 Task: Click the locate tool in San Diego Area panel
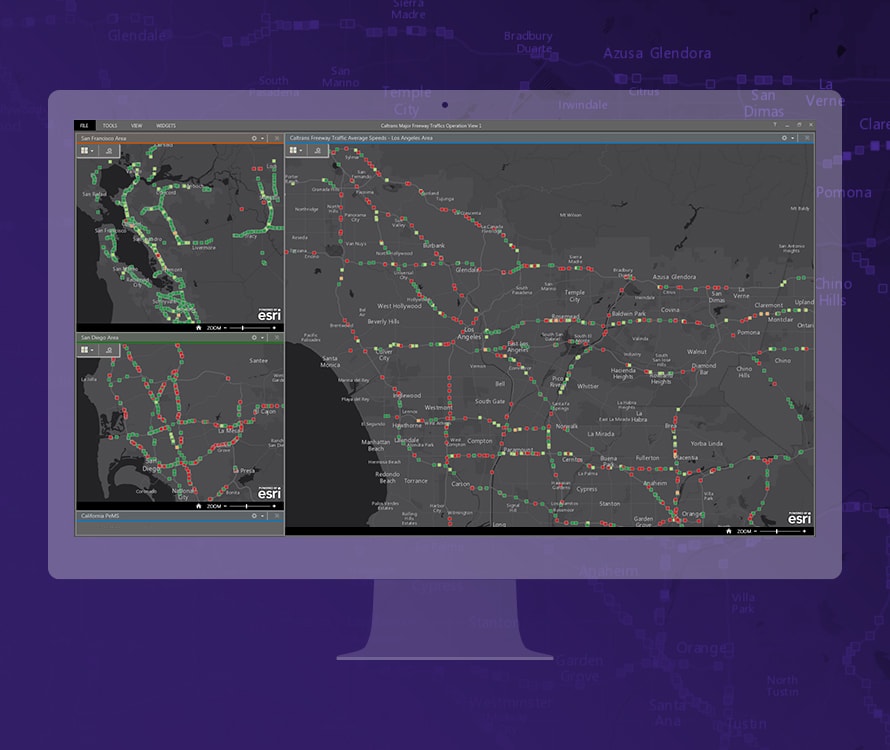tap(110, 349)
